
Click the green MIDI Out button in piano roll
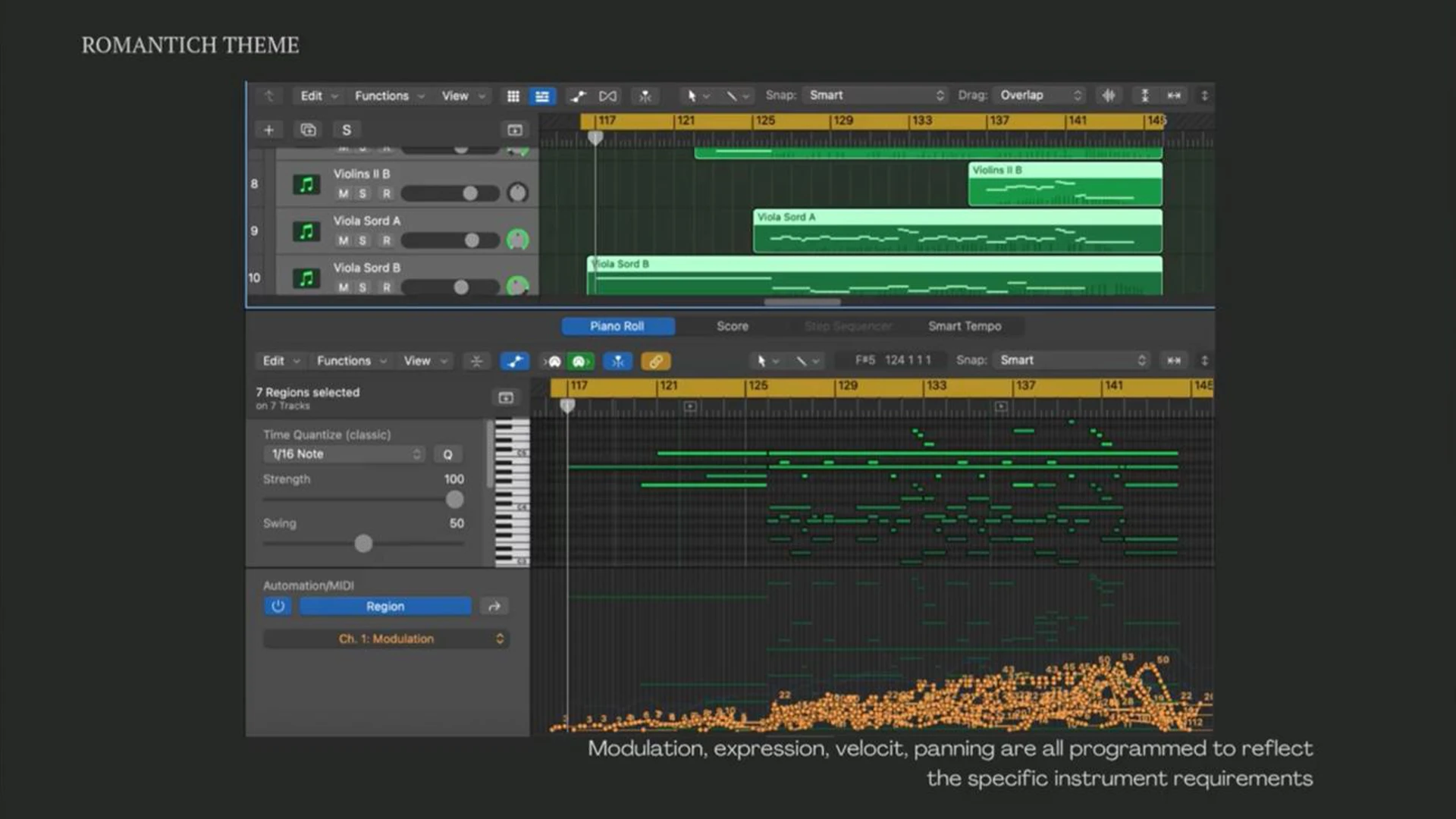pos(580,361)
